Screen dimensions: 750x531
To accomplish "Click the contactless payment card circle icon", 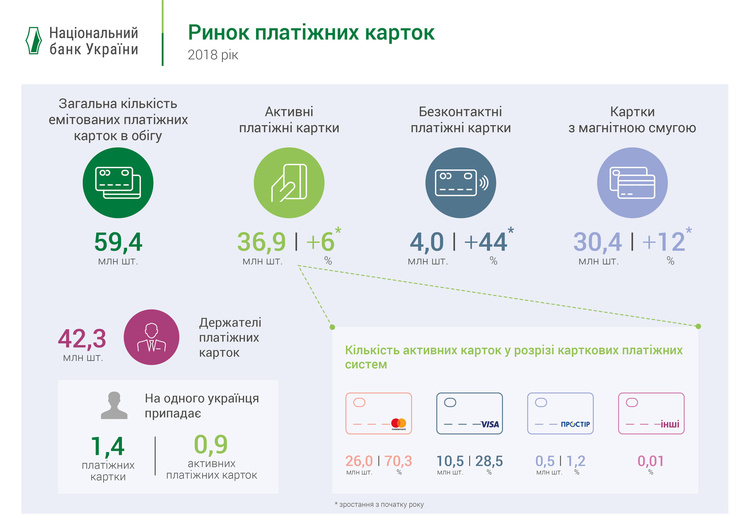I will click(x=461, y=183).
